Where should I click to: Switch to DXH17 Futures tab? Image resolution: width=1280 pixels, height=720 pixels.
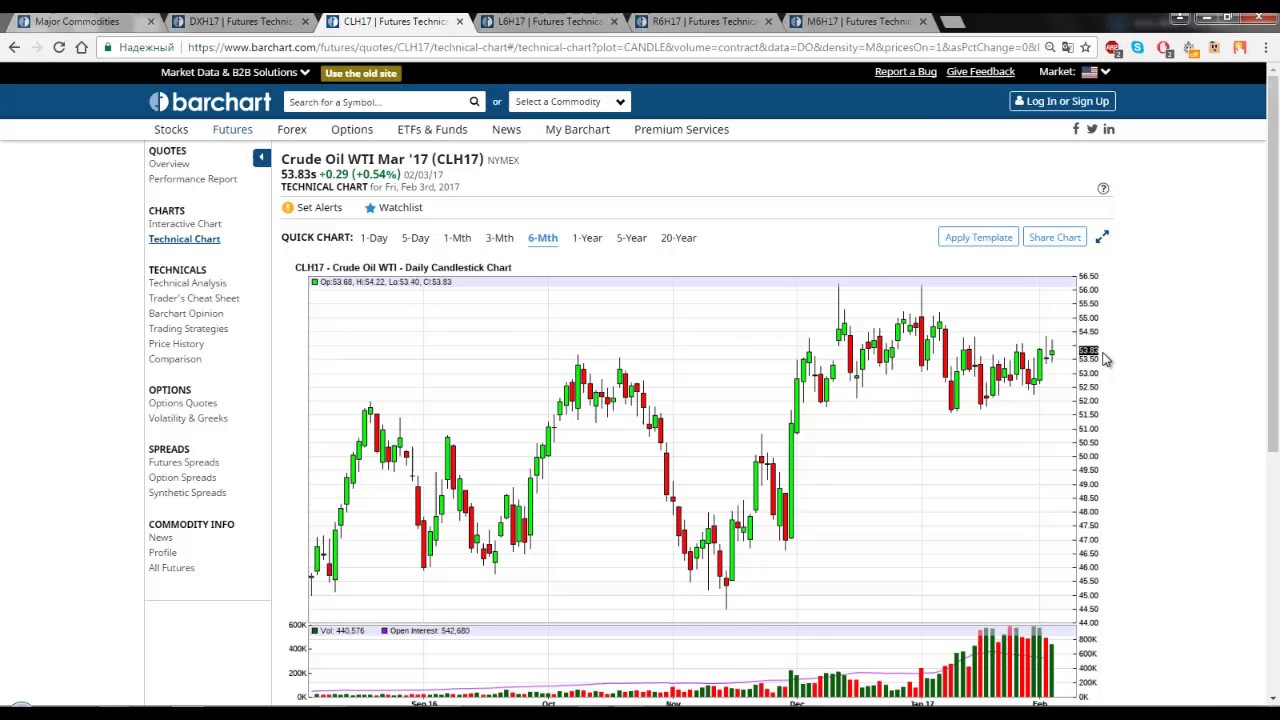(240, 21)
